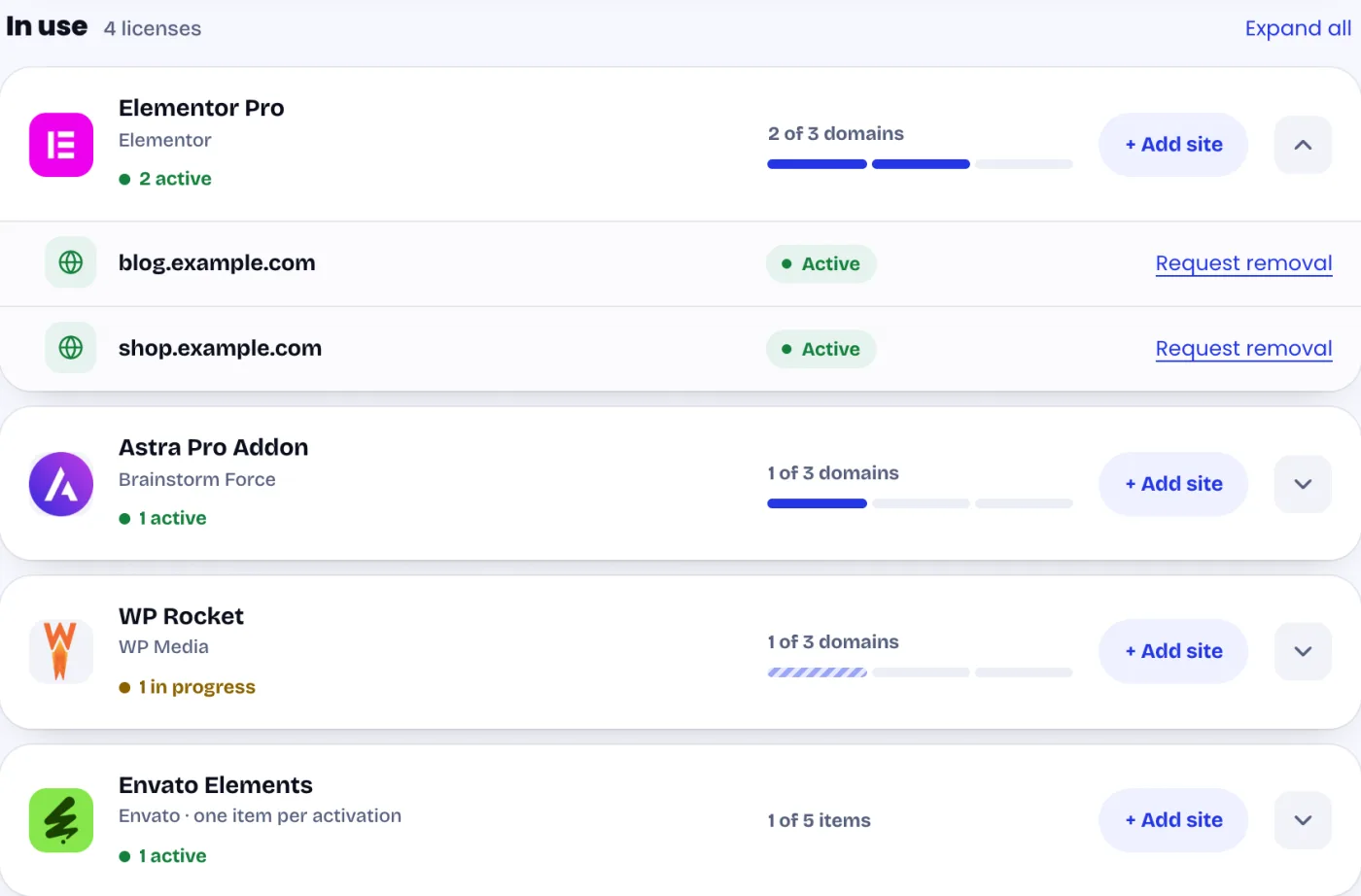Click the Astra Pro Addon logo icon
Viewport: 1361px width, 896px height.
(61, 484)
